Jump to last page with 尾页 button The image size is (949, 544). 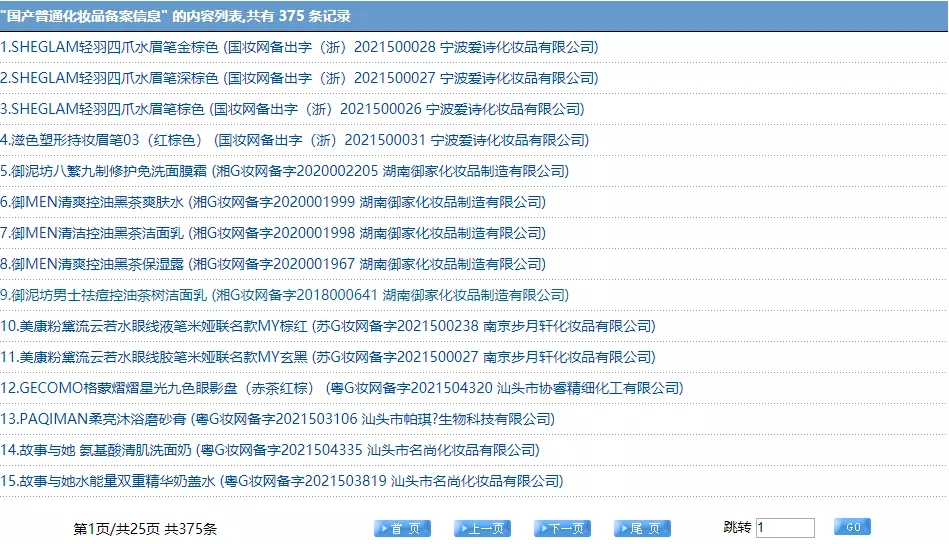pos(642,528)
